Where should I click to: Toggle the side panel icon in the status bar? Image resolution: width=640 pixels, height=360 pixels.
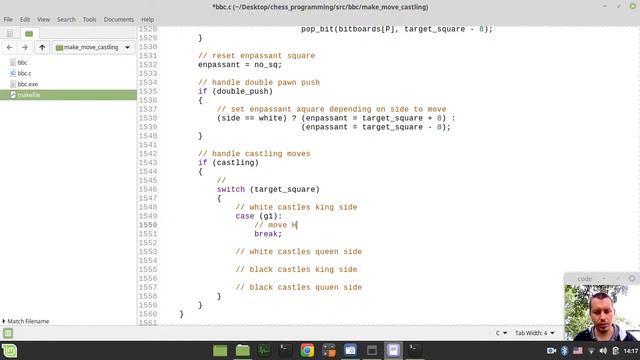click(x=8, y=333)
